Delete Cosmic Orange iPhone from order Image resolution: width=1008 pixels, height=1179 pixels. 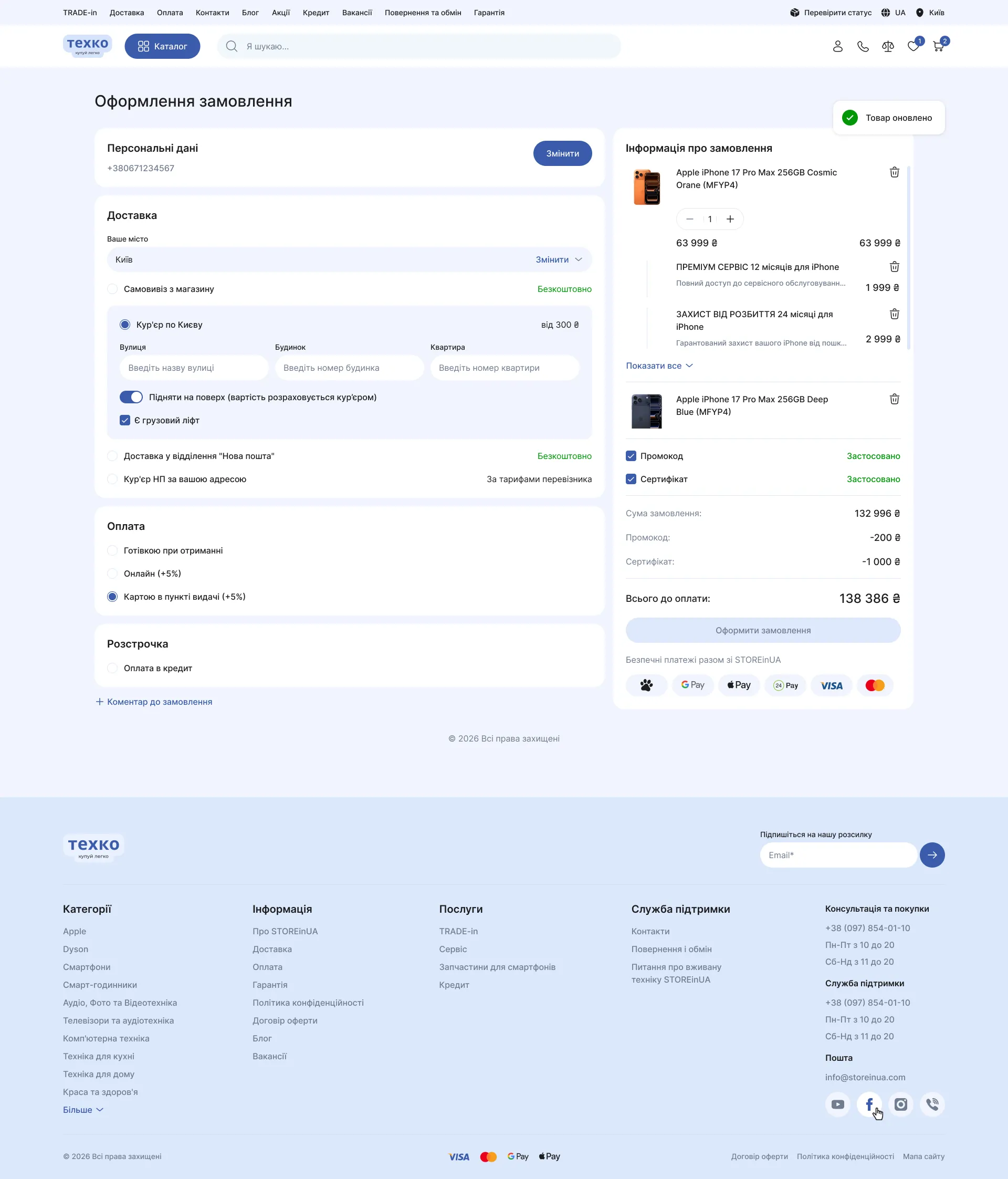click(x=894, y=172)
